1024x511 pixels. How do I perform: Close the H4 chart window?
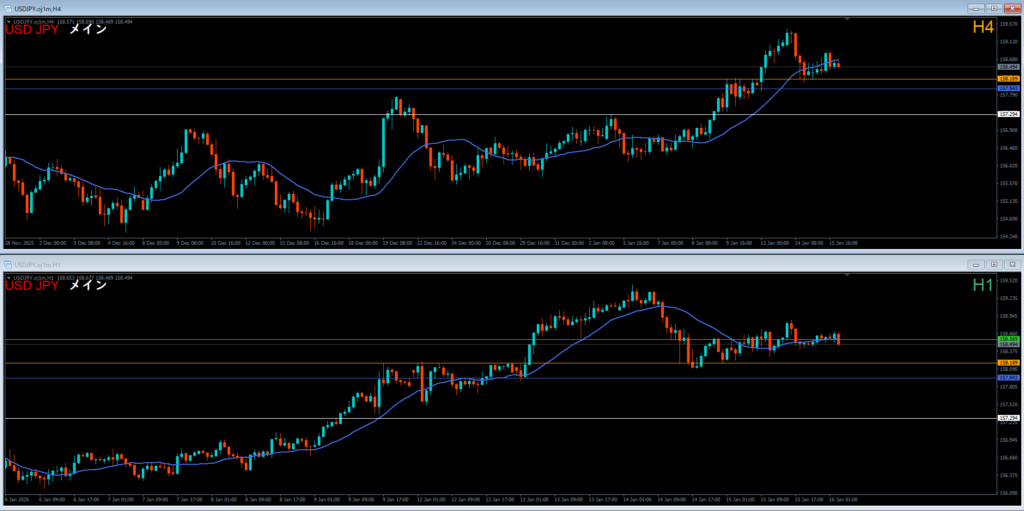[x=1010, y=7]
